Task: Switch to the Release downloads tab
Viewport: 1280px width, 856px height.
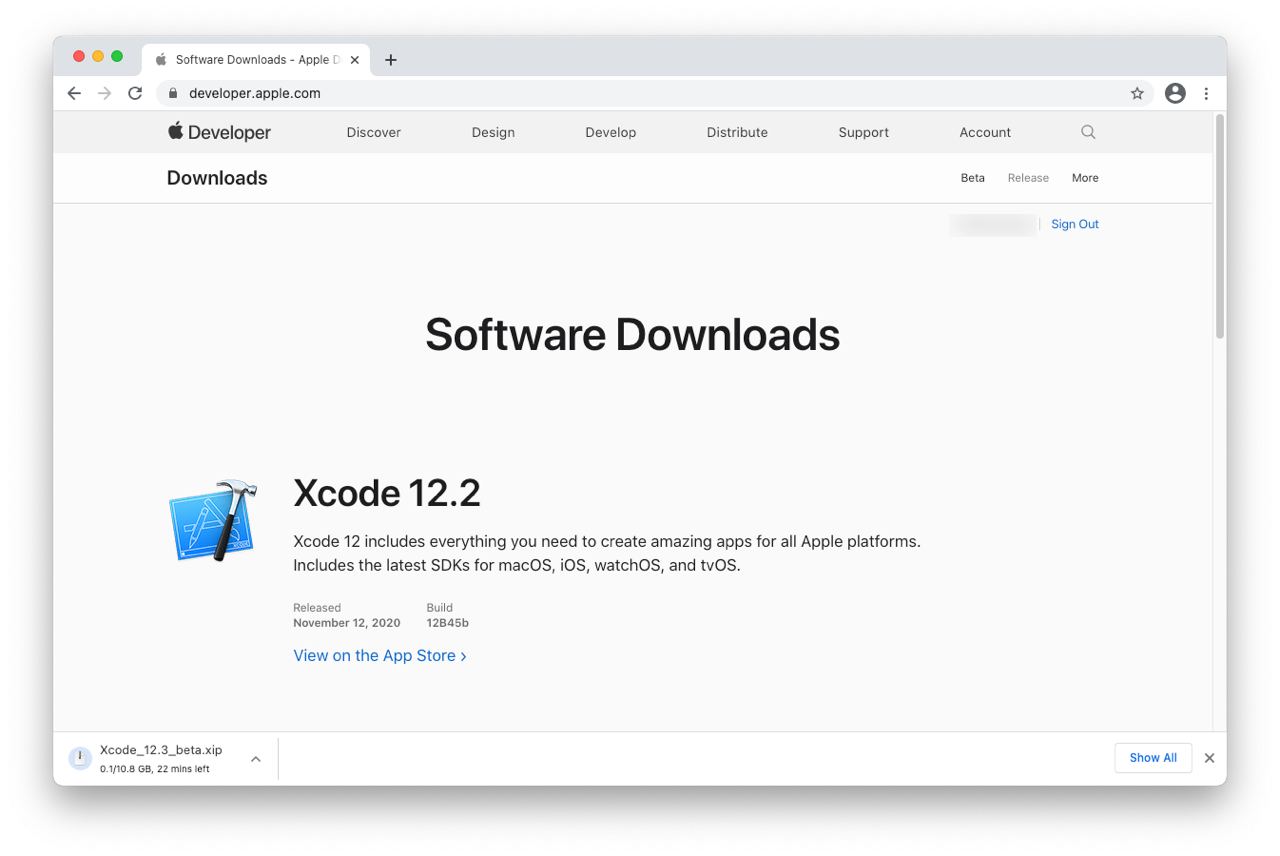Action: point(1028,178)
